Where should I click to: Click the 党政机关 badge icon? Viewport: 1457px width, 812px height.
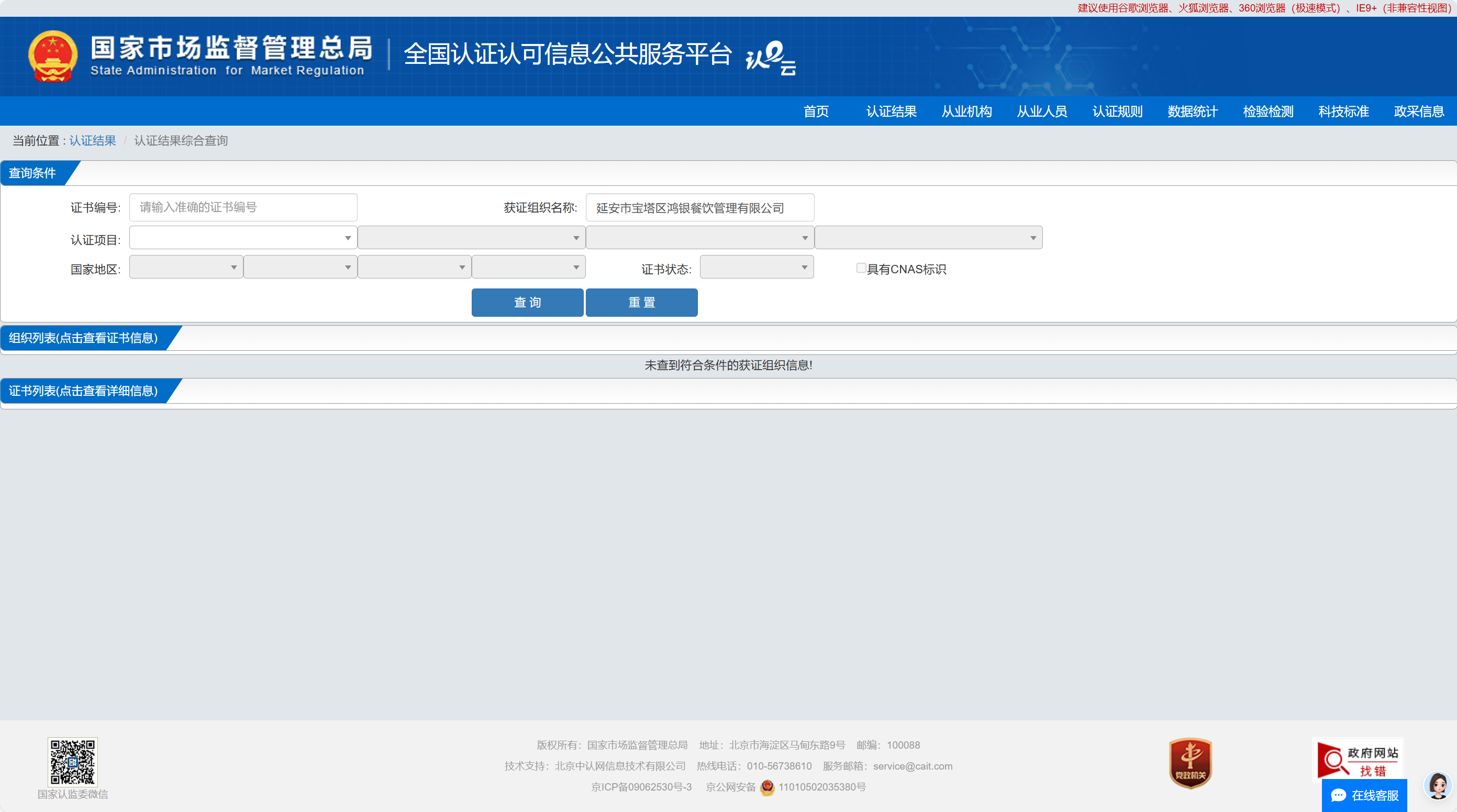pos(1191,763)
